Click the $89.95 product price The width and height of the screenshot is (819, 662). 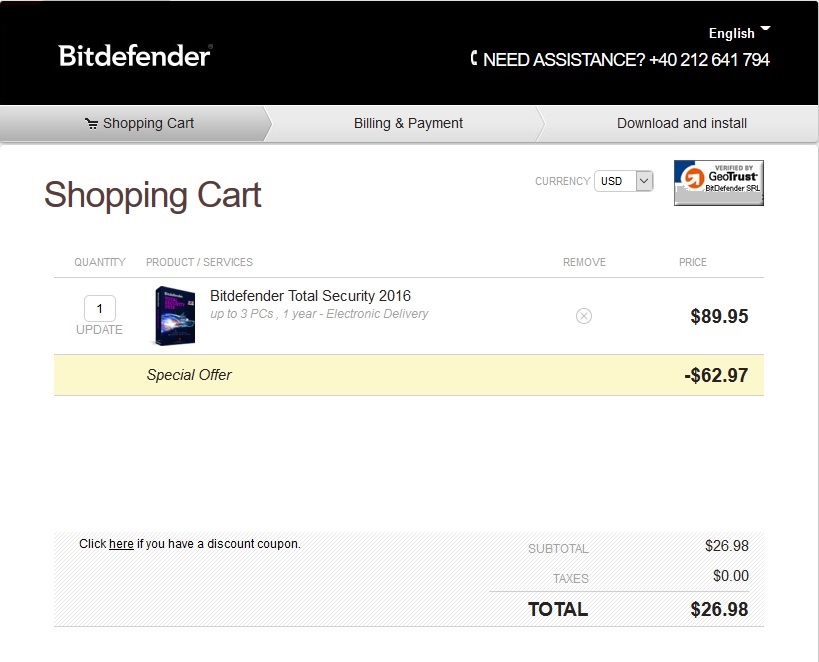(719, 317)
